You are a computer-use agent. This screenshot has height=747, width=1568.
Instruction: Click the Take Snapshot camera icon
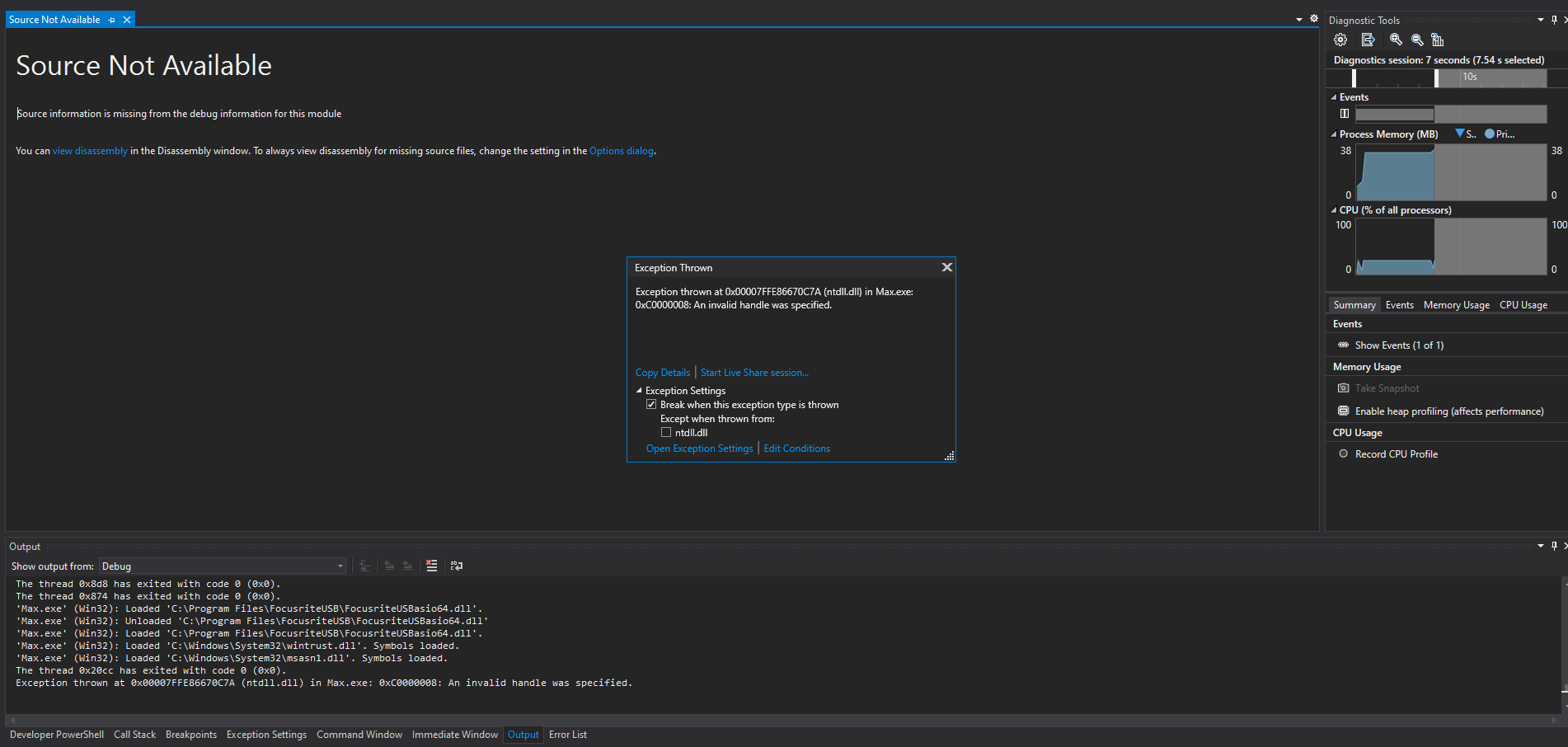1343,388
